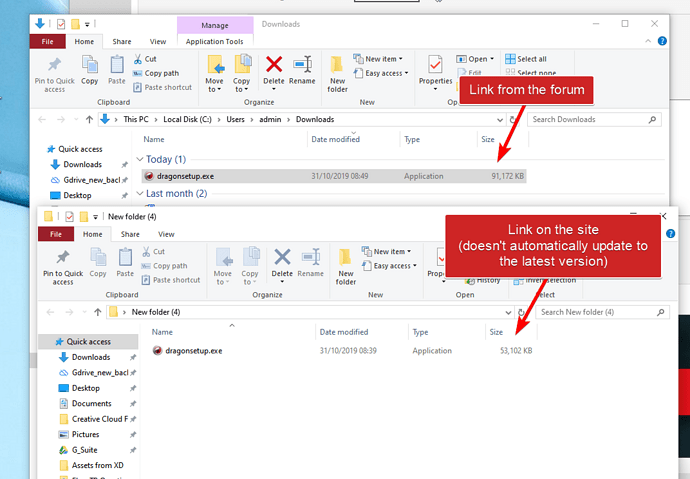690x479 pixels.
Task: Click This PC in the address path
Action: pyautogui.click(x=136, y=119)
